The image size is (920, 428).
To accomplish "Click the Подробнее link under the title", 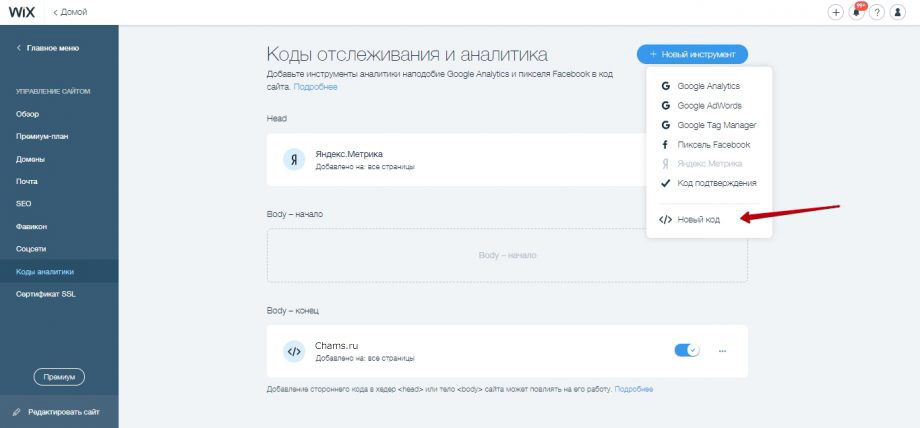I will tap(315, 87).
